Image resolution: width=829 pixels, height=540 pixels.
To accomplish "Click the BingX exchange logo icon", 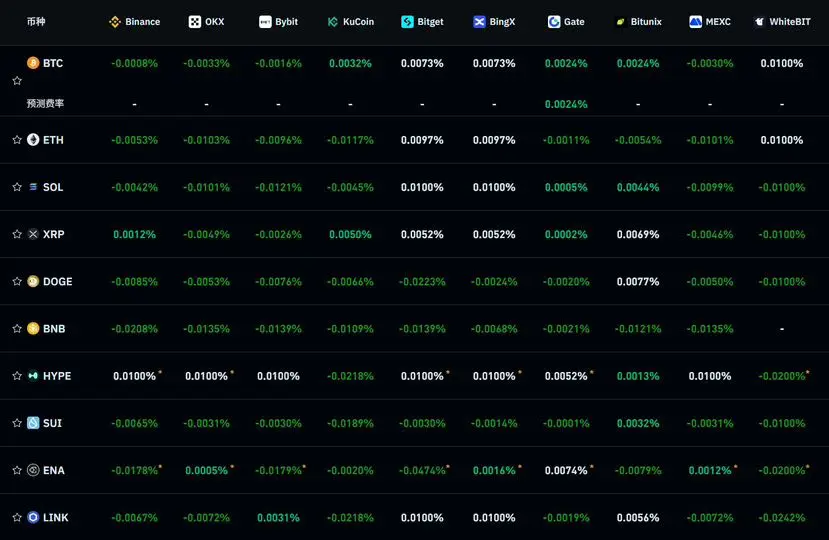I will (x=479, y=22).
